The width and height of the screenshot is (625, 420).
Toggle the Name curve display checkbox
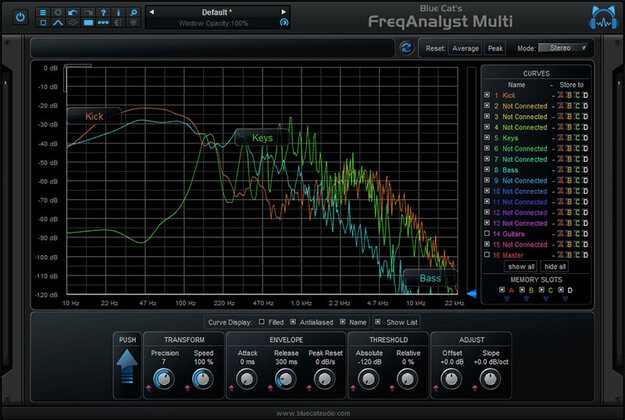pyautogui.click(x=343, y=322)
